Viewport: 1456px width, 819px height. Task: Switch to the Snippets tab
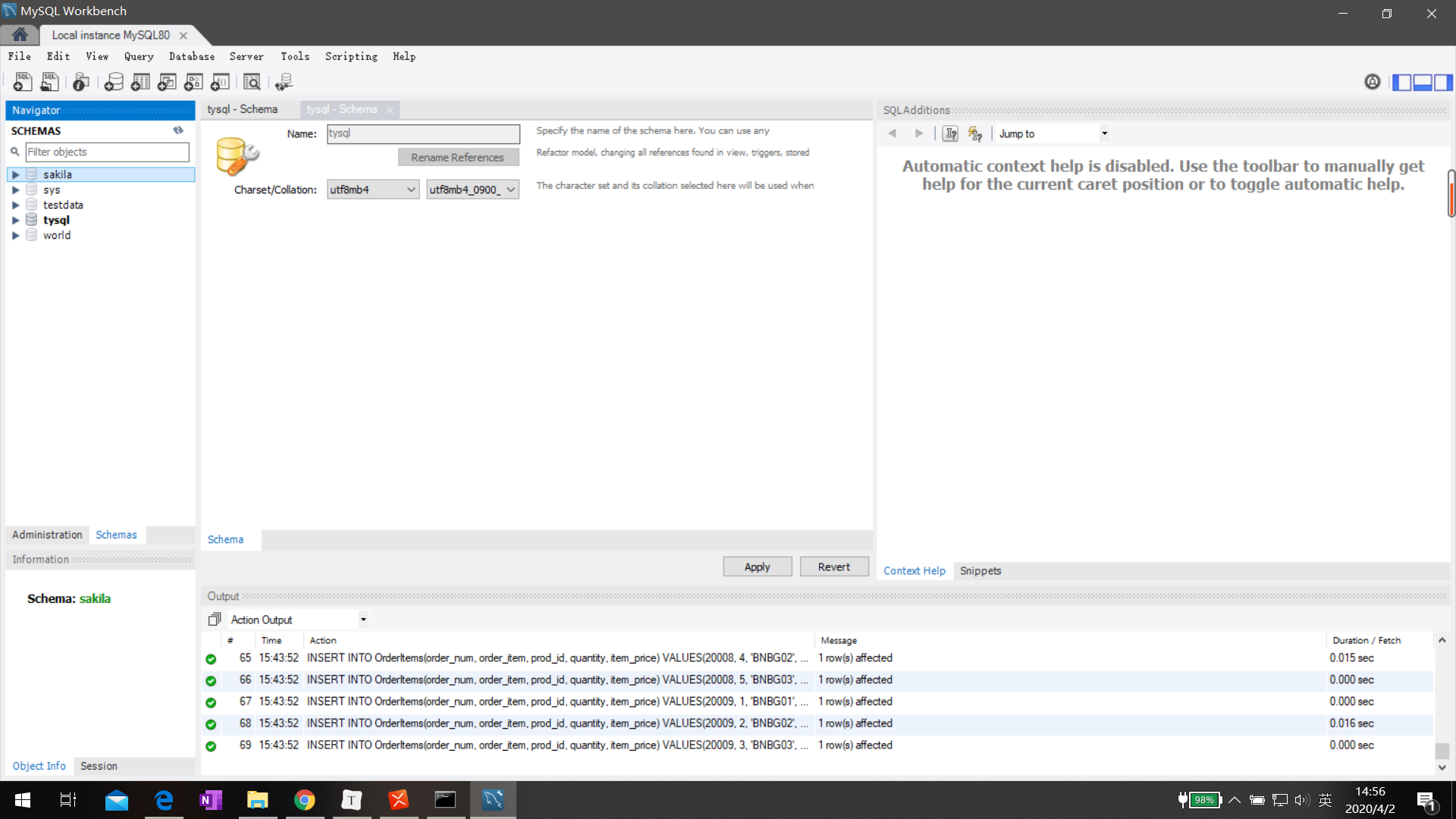(x=980, y=571)
